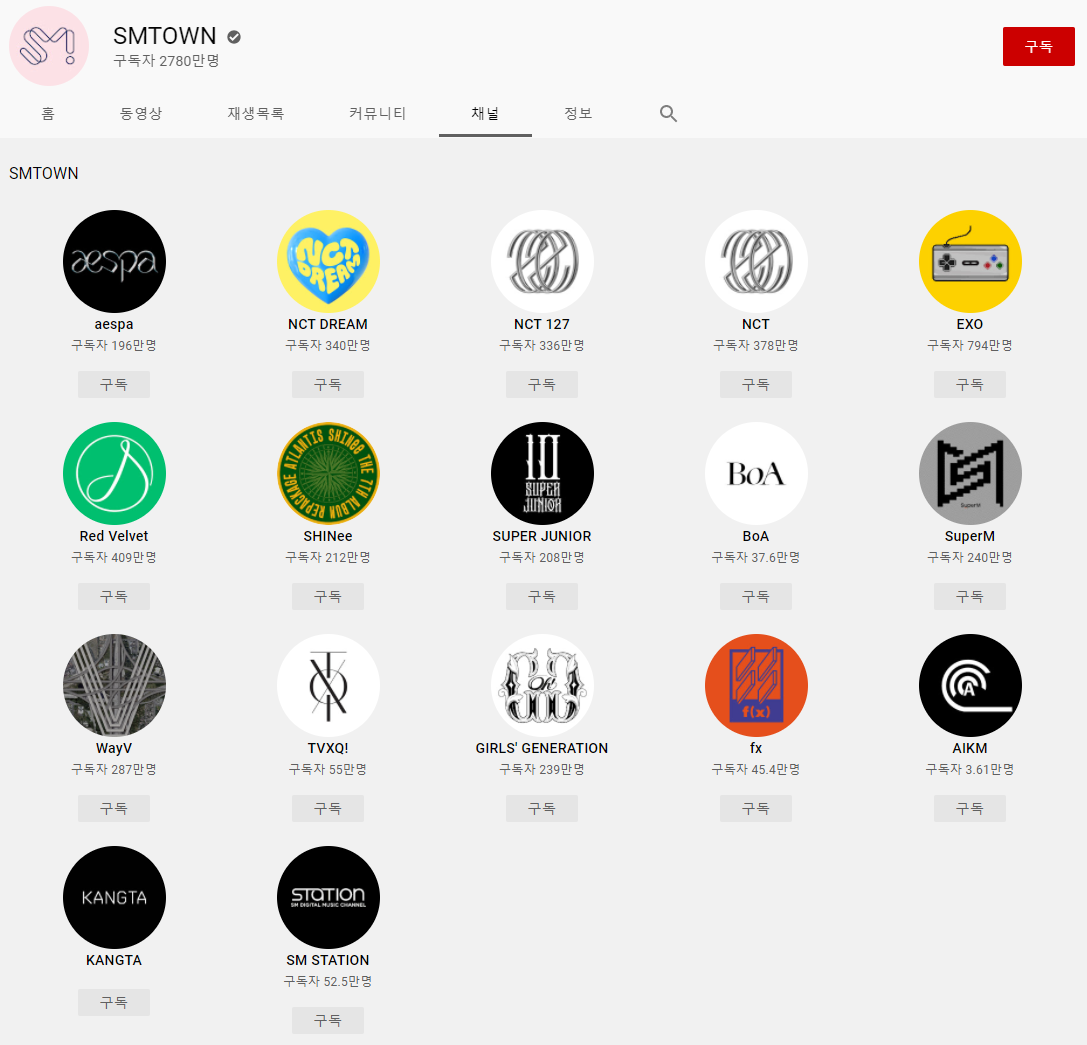Open the NCT DREAM heart logo

[328, 261]
